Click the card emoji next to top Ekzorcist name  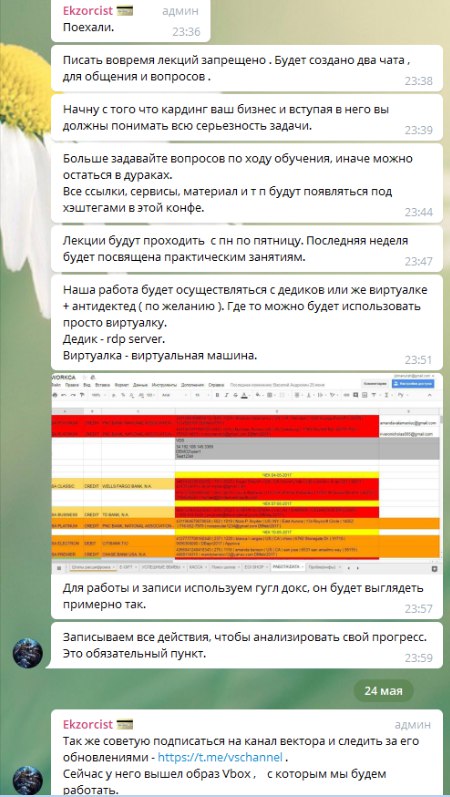pos(125,10)
